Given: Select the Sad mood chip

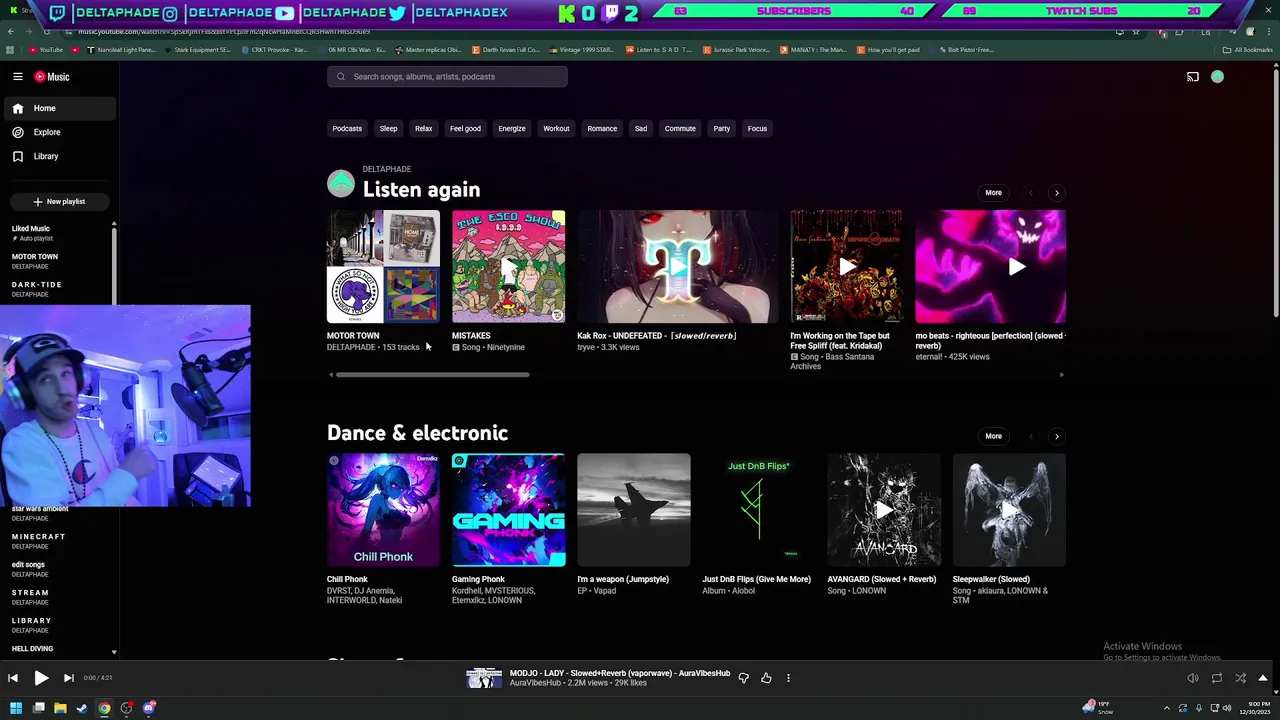Looking at the screenshot, I should tap(641, 128).
